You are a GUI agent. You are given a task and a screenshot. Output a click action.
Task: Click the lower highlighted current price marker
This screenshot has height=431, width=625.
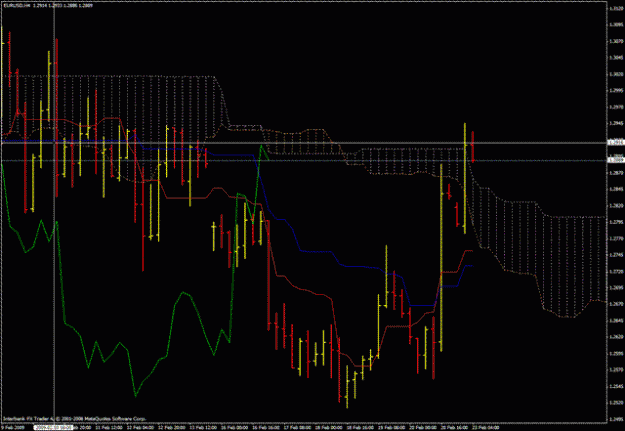coord(615,160)
